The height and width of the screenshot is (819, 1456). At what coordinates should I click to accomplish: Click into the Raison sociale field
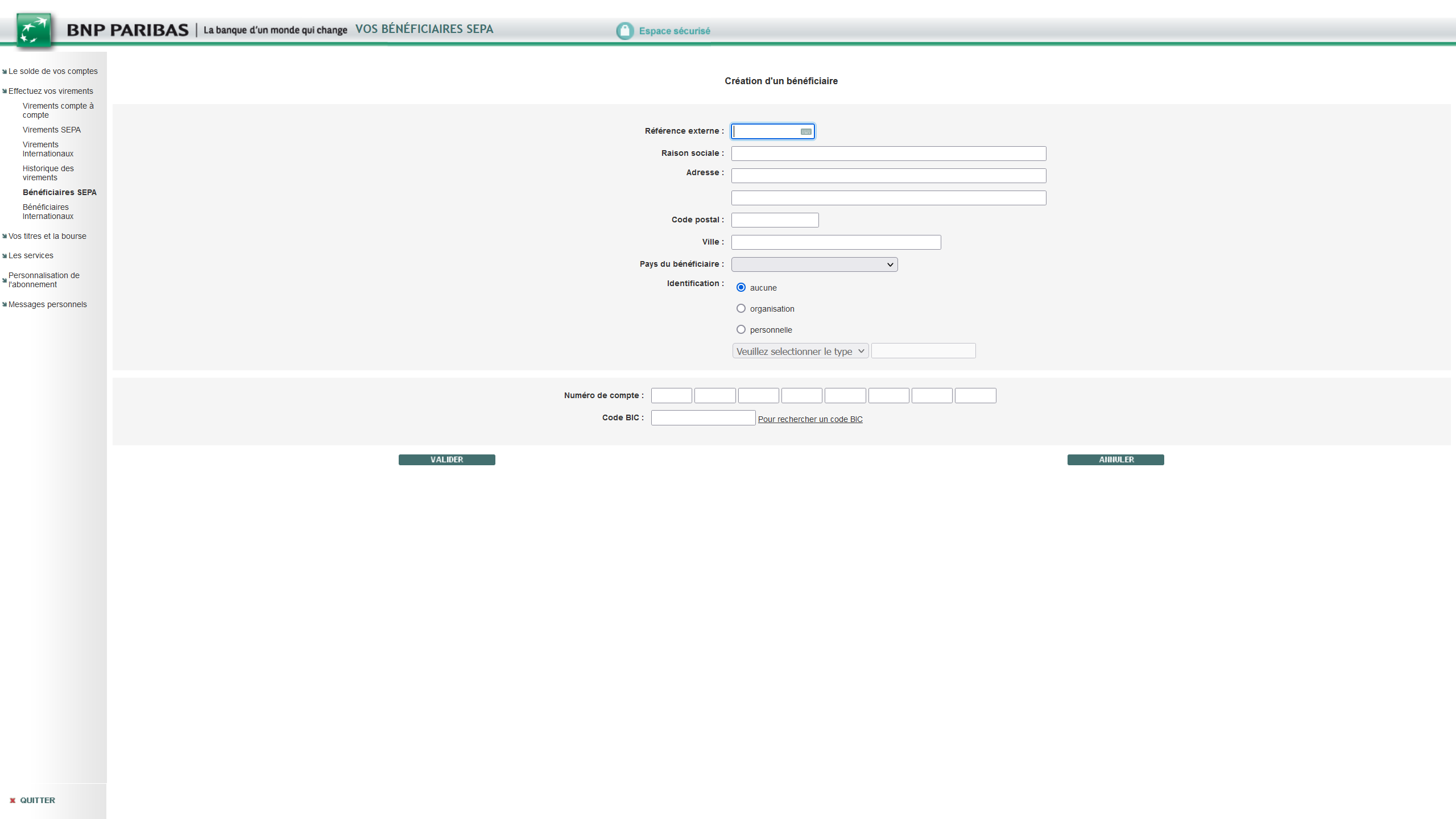(x=888, y=154)
